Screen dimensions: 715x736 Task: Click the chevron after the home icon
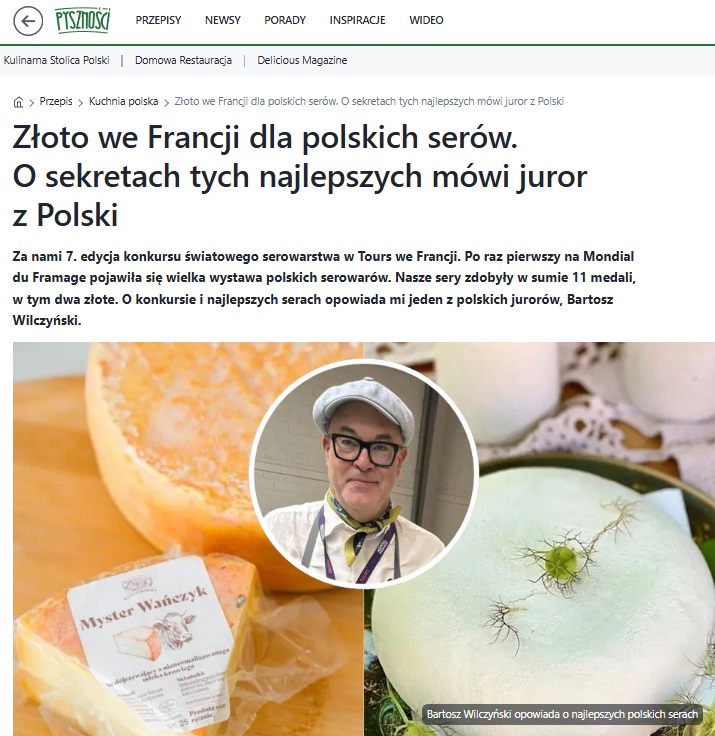point(31,102)
